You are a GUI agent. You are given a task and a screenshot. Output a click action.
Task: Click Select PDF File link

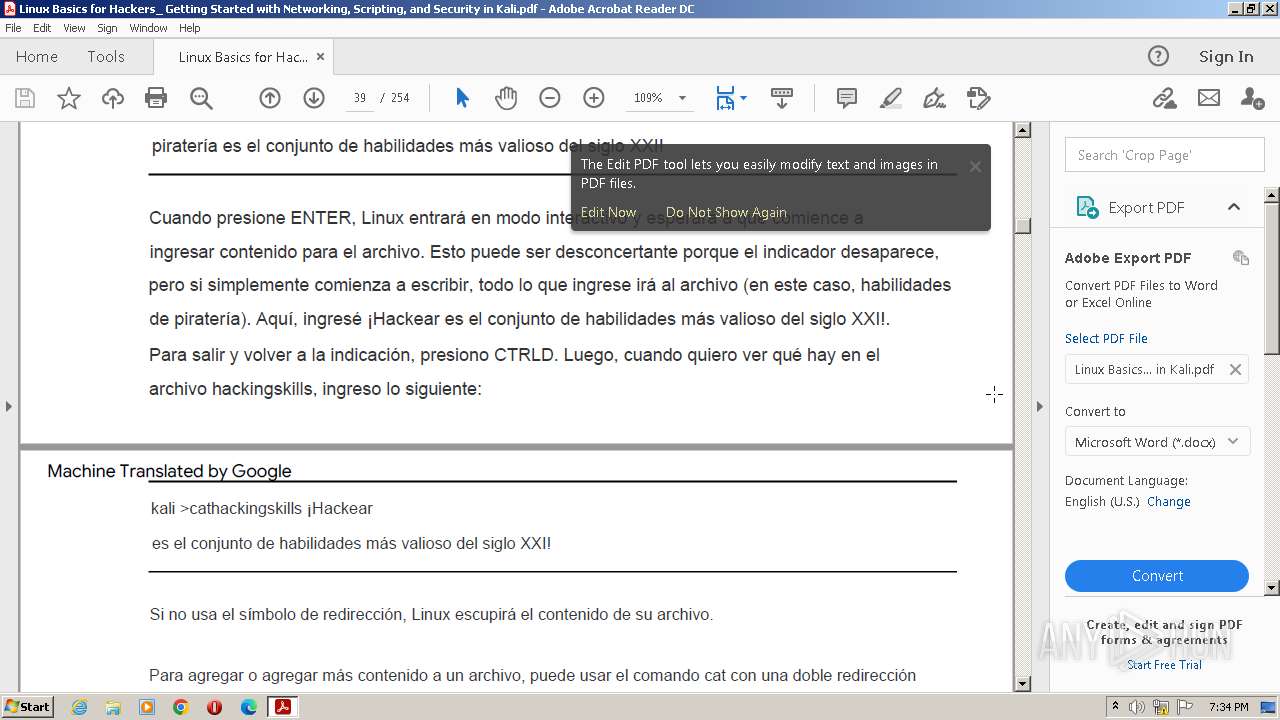coord(1106,339)
